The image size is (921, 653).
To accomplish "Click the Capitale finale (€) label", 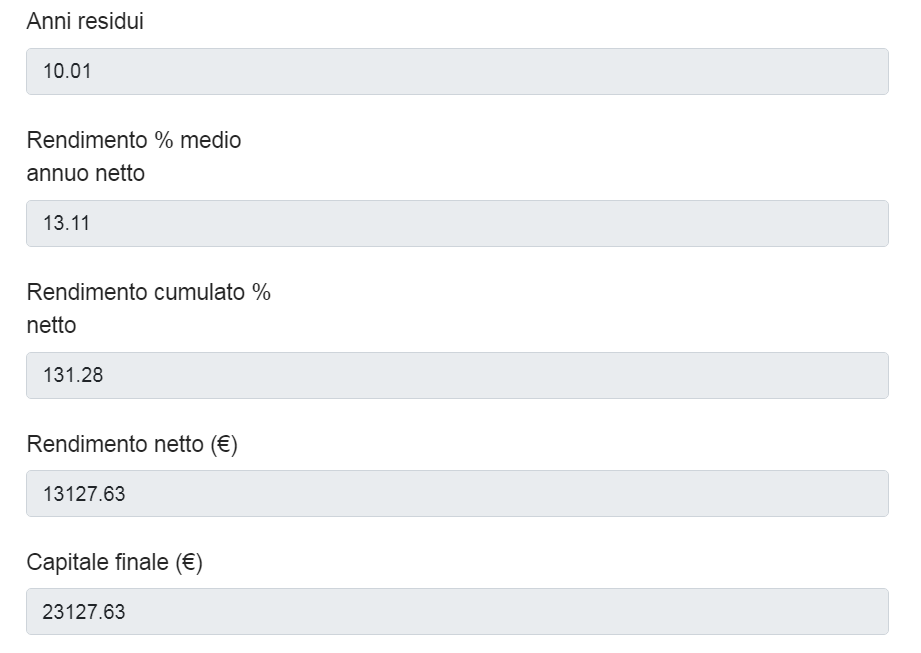I will pos(114,562).
